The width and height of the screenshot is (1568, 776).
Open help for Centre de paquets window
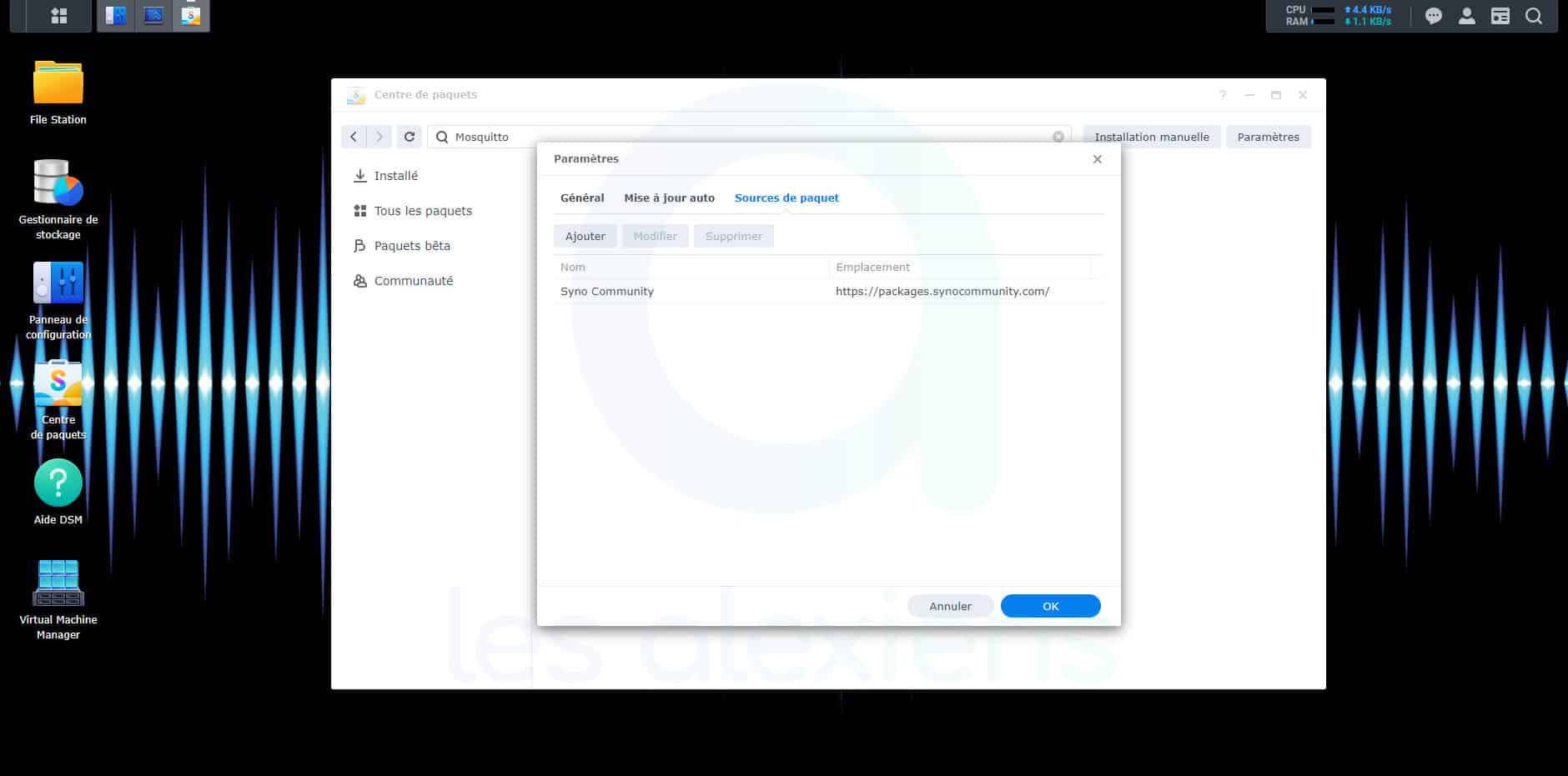coord(1223,95)
